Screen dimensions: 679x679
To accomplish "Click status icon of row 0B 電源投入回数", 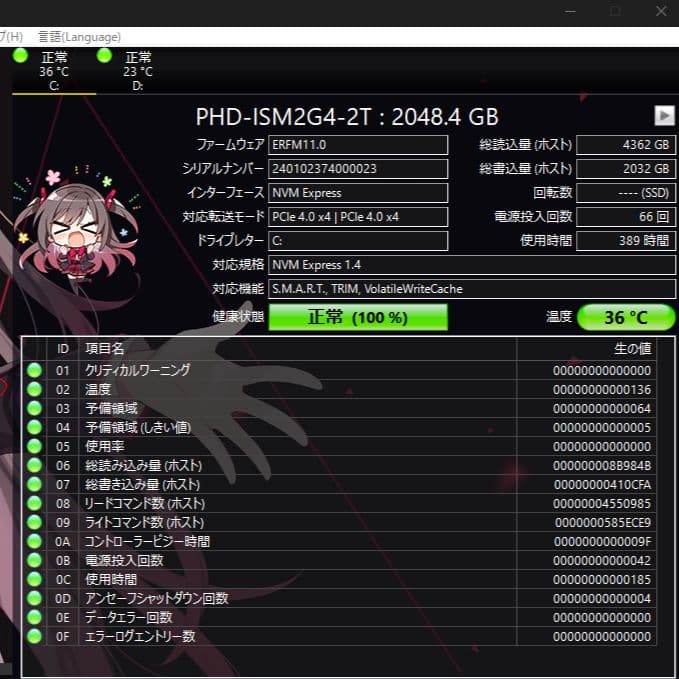I will pyautogui.click(x=34, y=560).
